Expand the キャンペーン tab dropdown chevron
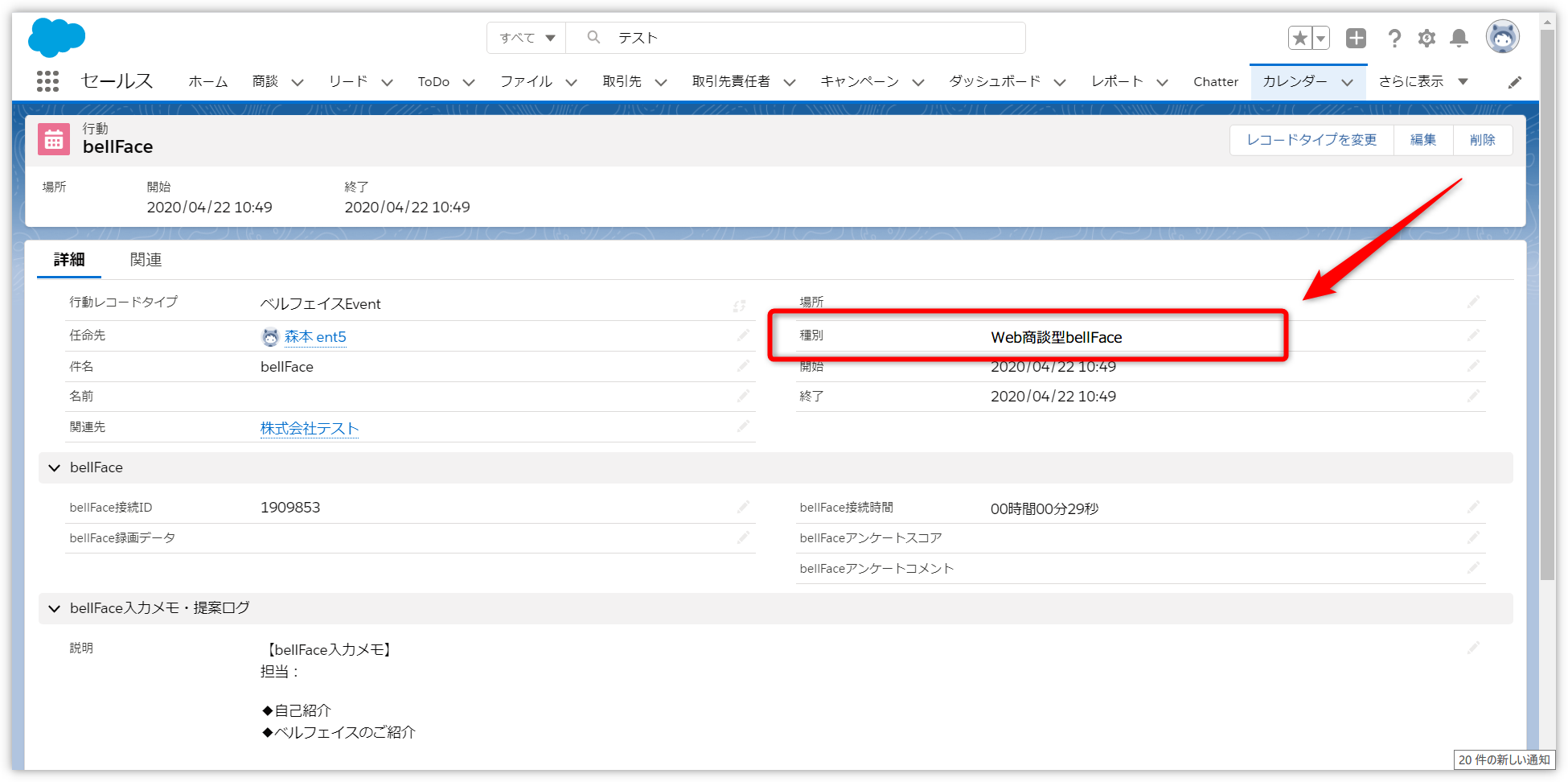The image size is (1568, 782). coord(918,82)
